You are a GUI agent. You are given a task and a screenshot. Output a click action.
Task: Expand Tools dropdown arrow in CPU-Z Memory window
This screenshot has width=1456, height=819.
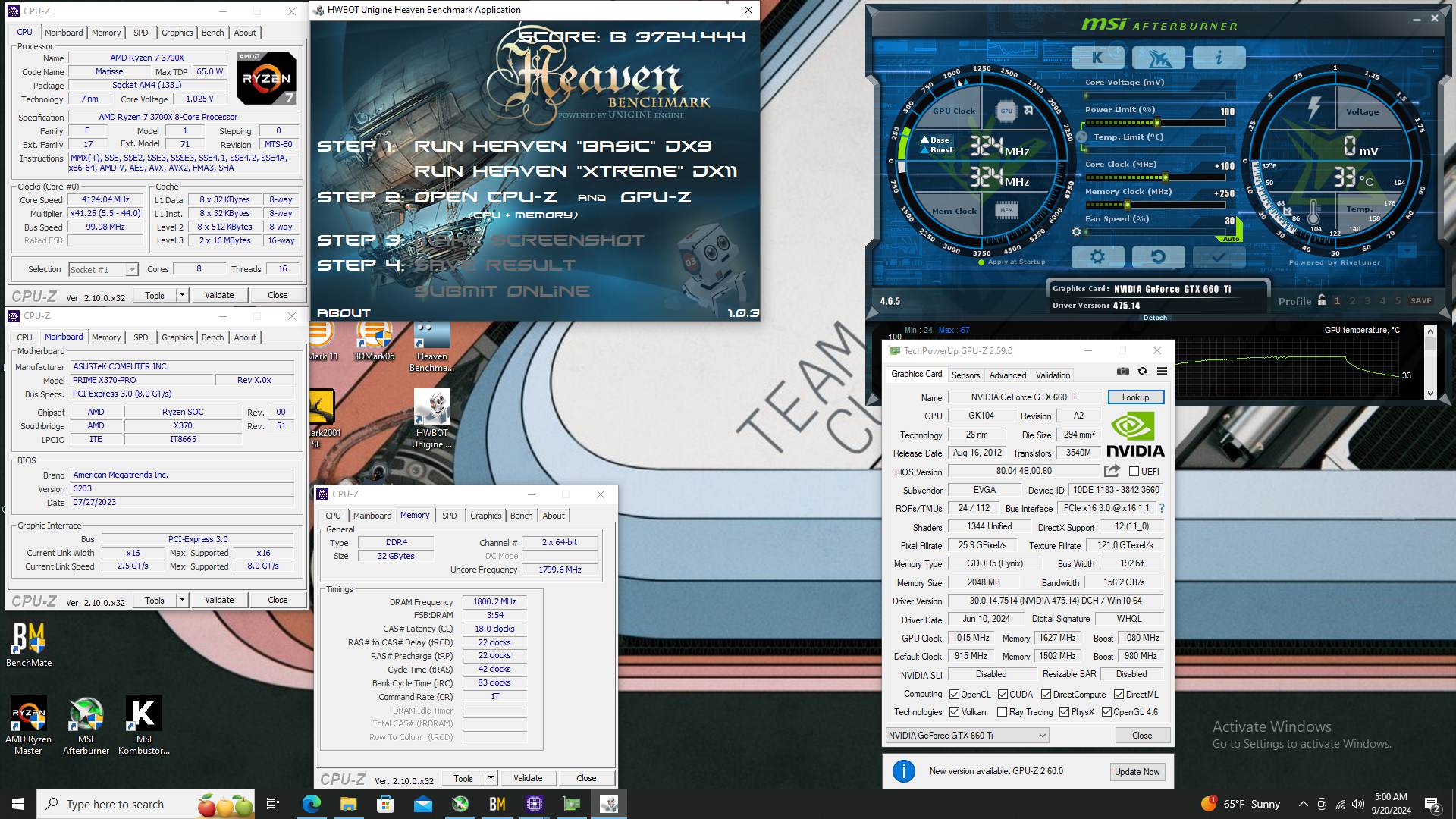click(491, 778)
